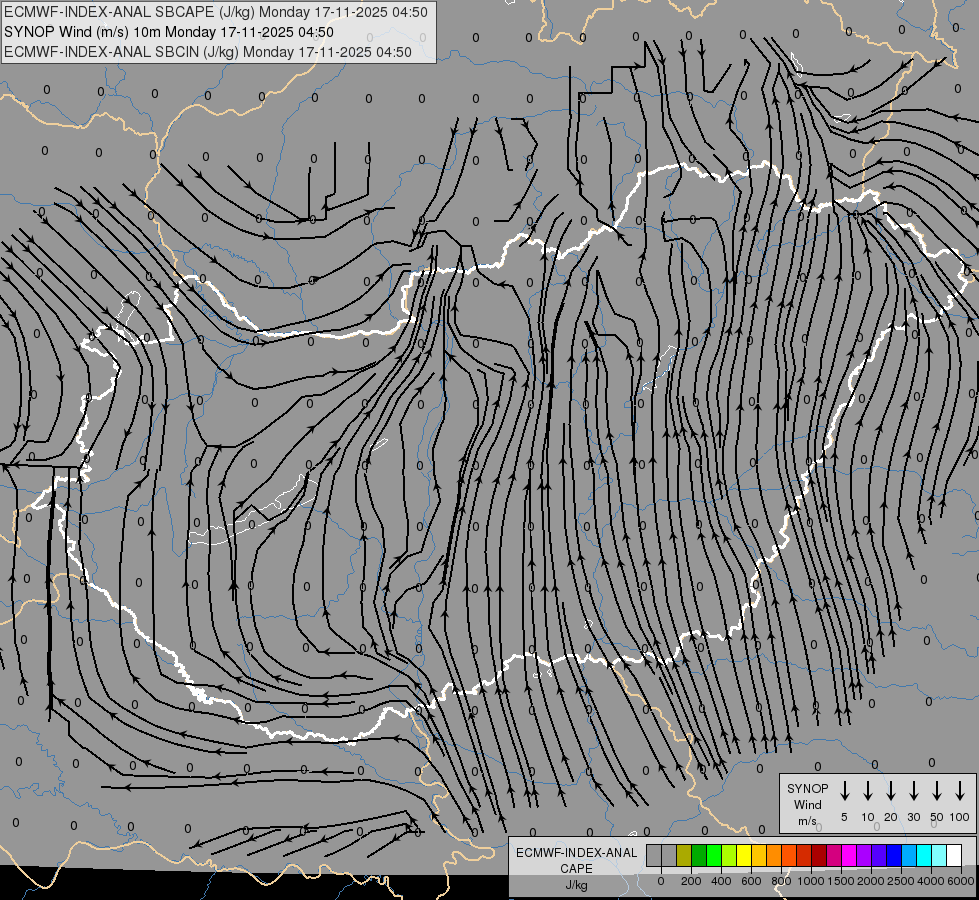Viewport: 979px width, 900px height.
Task: Click the 400 tick label in CAPE legend
Action: point(721,881)
